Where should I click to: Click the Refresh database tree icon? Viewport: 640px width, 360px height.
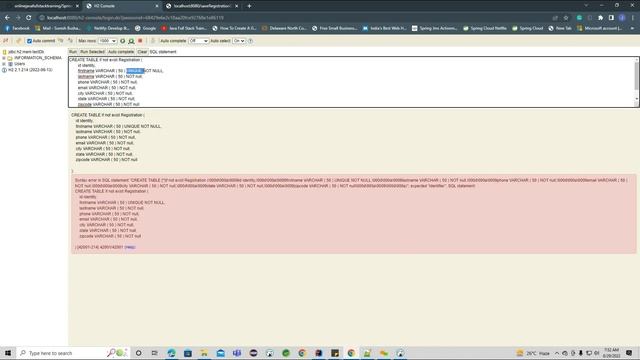[x=18, y=41]
